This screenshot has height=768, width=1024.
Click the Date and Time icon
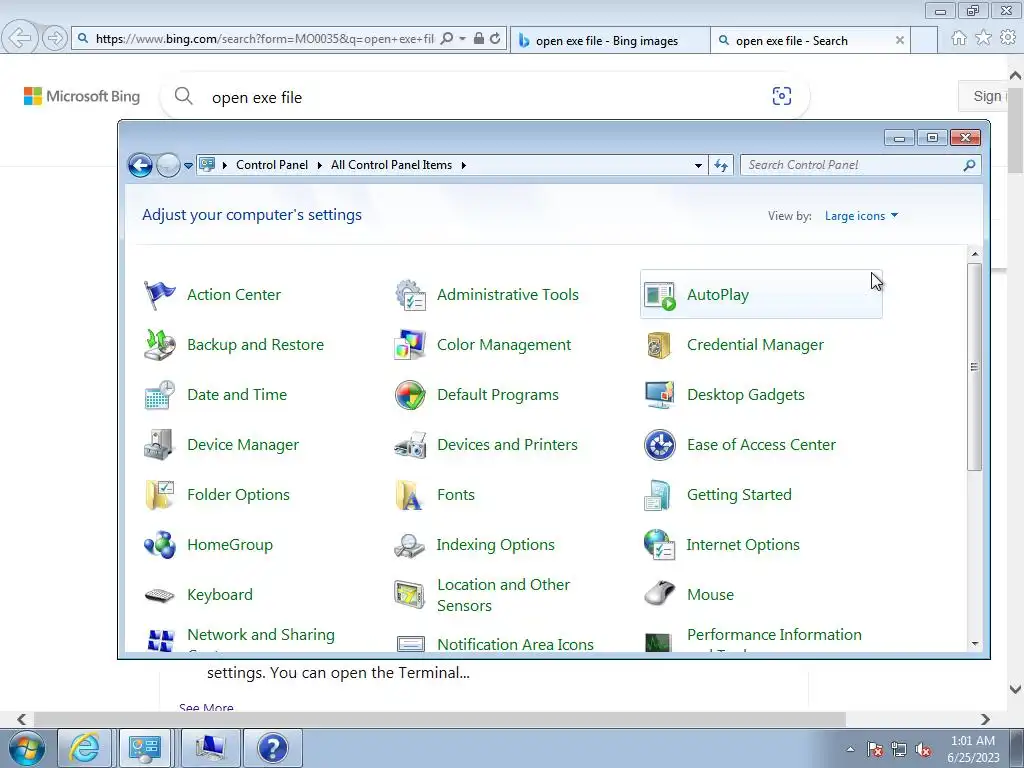click(159, 395)
